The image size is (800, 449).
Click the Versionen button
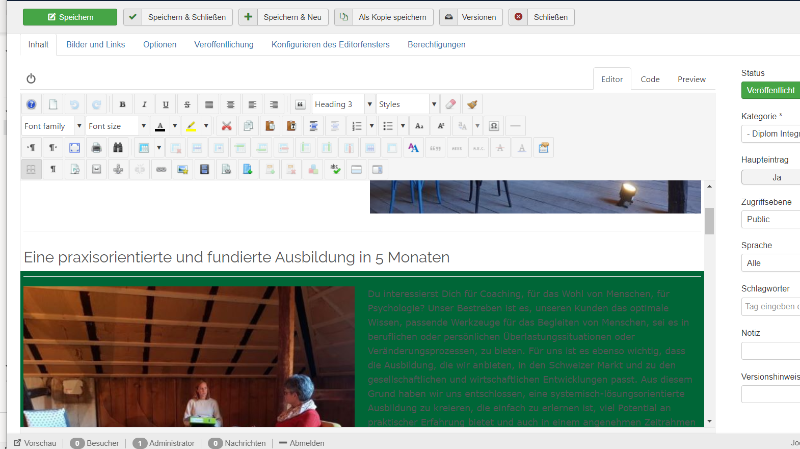tap(471, 17)
